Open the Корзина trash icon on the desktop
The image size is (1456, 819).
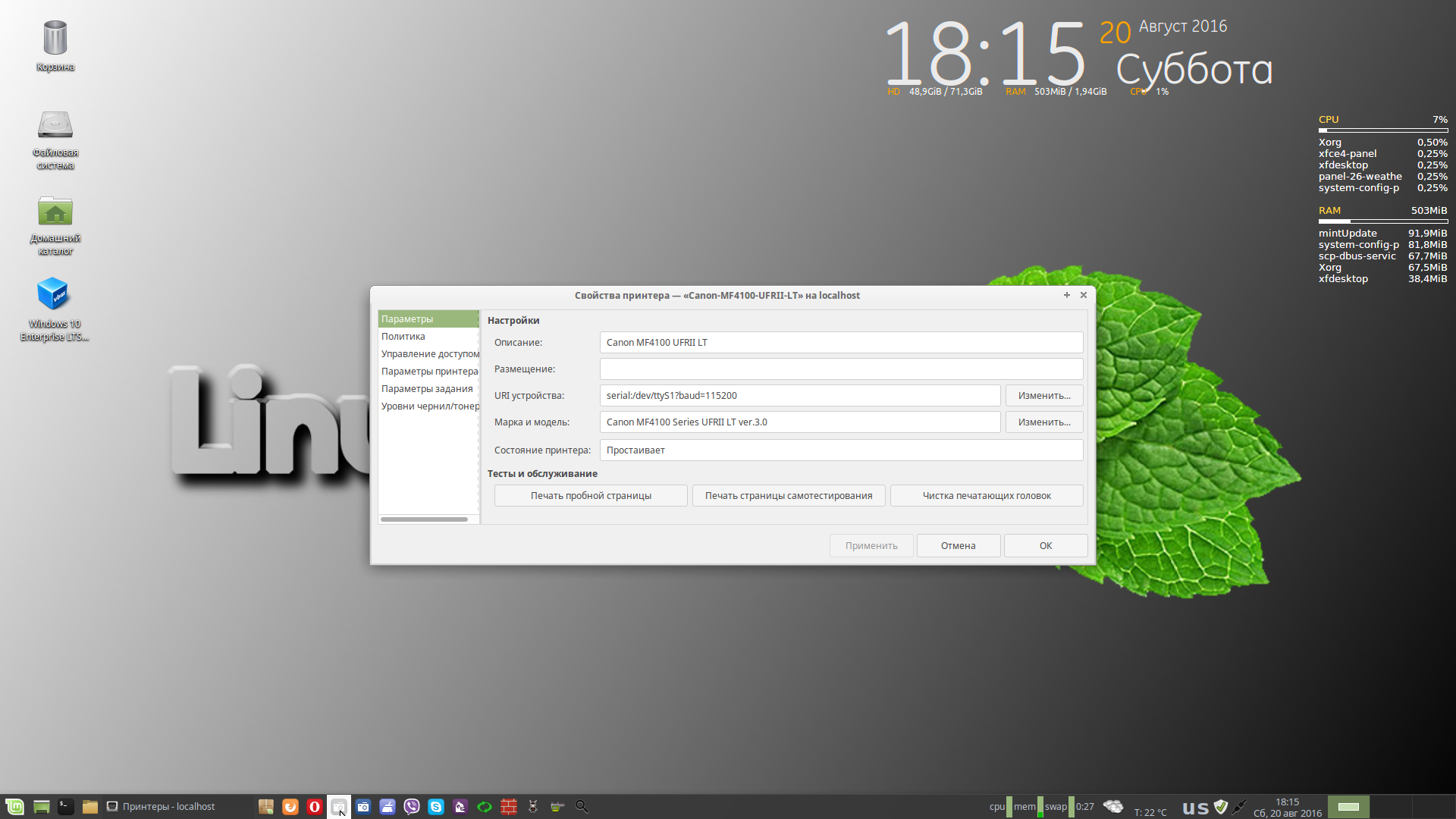[55, 38]
